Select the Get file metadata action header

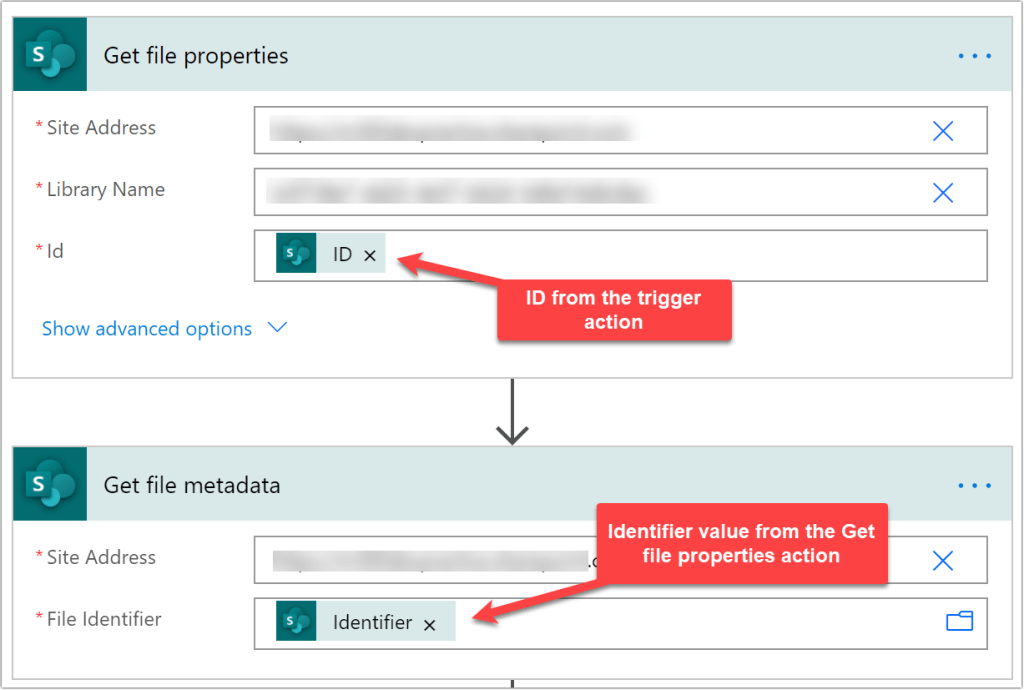tap(500, 486)
